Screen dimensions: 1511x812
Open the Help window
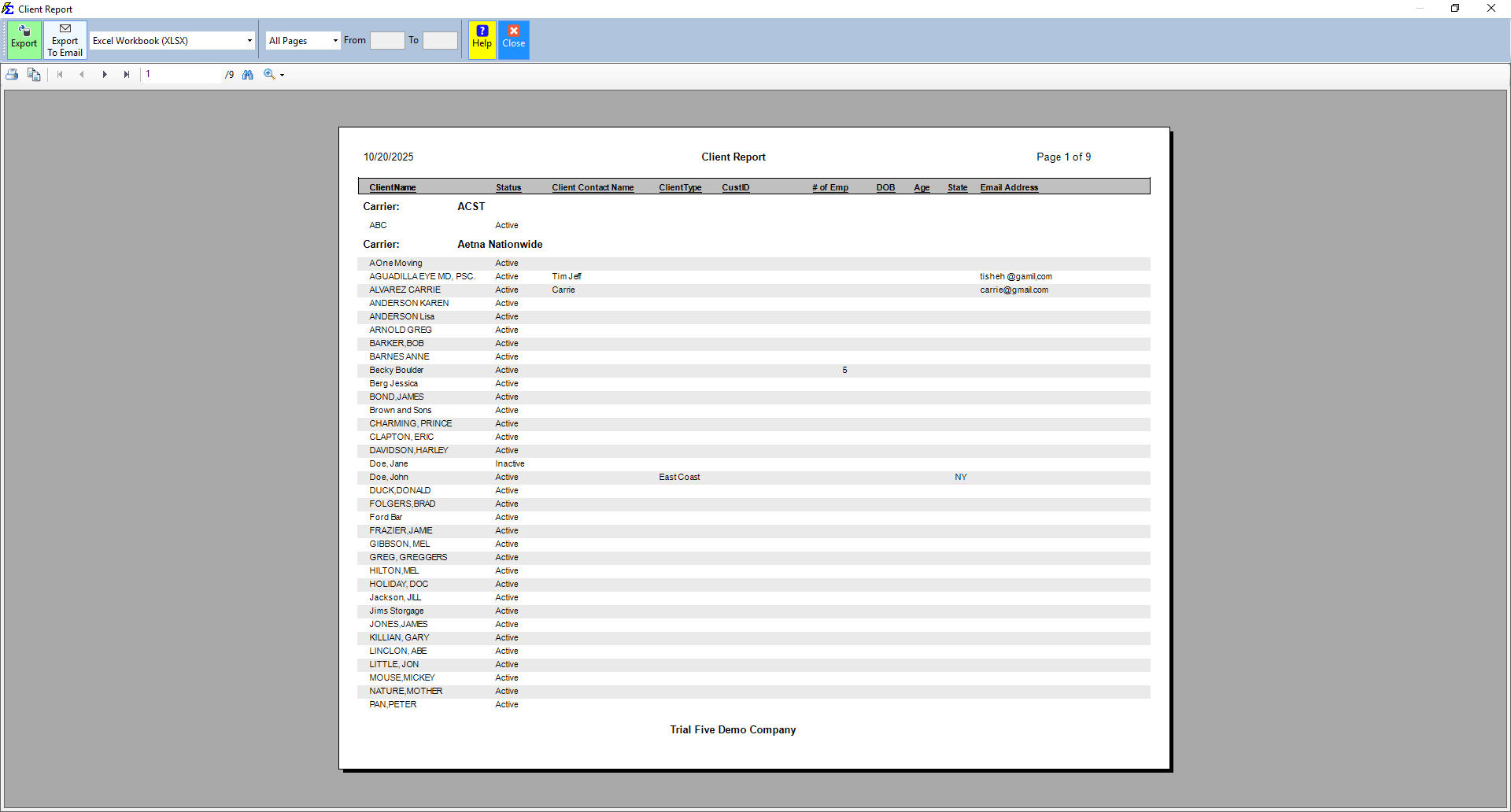[481, 39]
